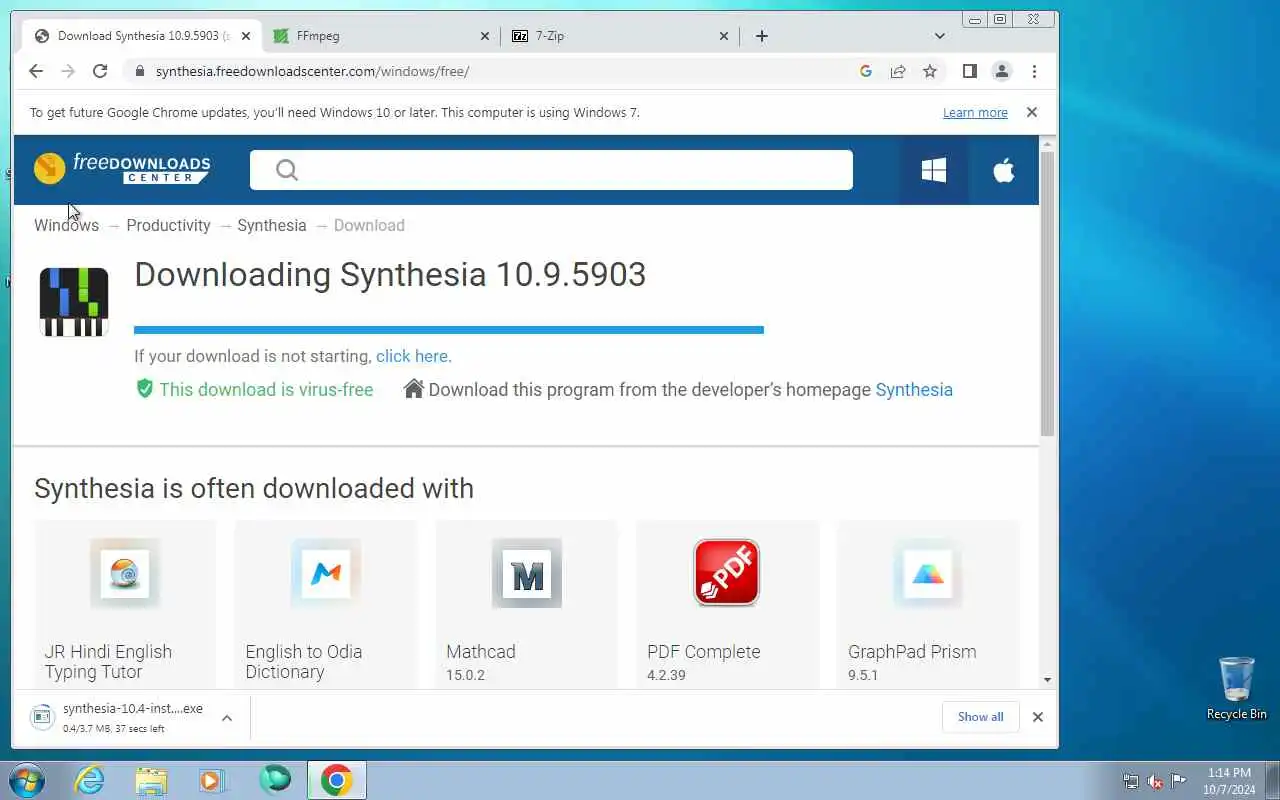Click the GraphPad Prism app icon
Image resolution: width=1280 pixels, height=800 pixels.
(928, 573)
